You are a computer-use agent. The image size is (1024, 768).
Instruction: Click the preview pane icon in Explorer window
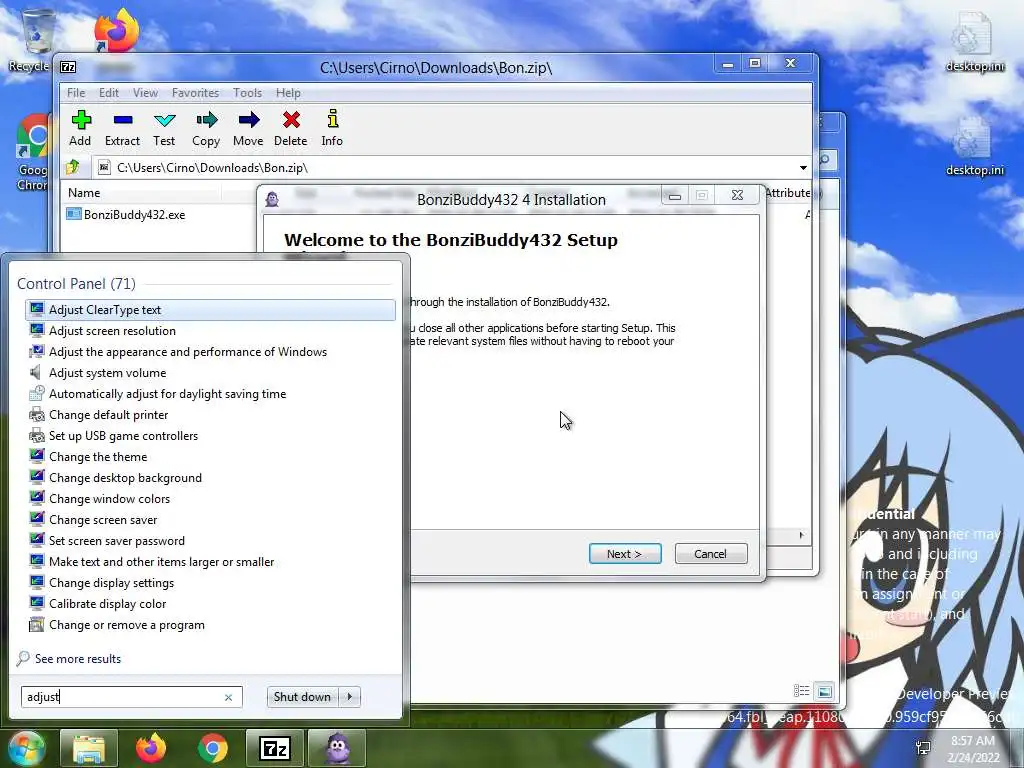[x=824, y=691]
